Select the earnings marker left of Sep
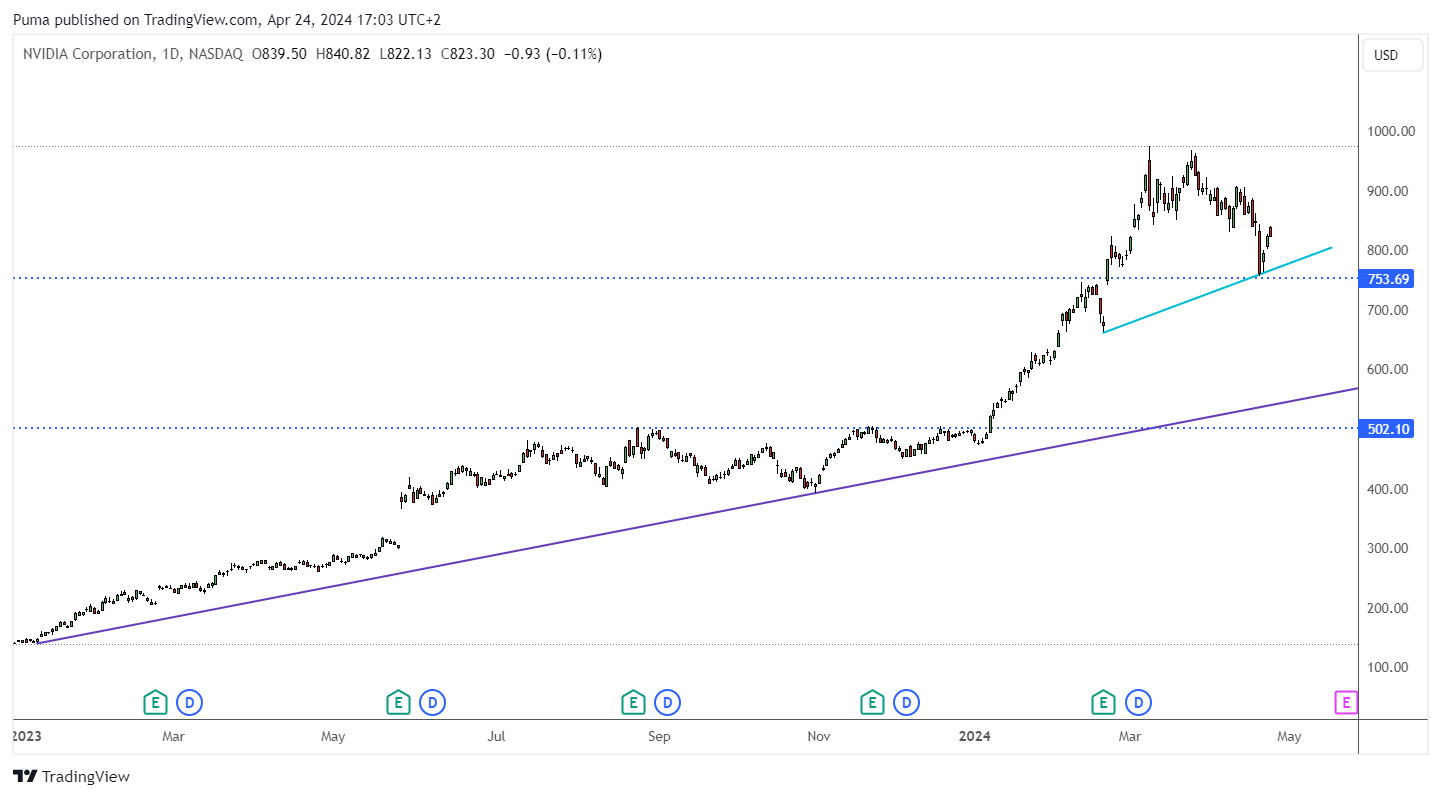This screenshot has height=798, width=1441. click(x=633, y=703)
